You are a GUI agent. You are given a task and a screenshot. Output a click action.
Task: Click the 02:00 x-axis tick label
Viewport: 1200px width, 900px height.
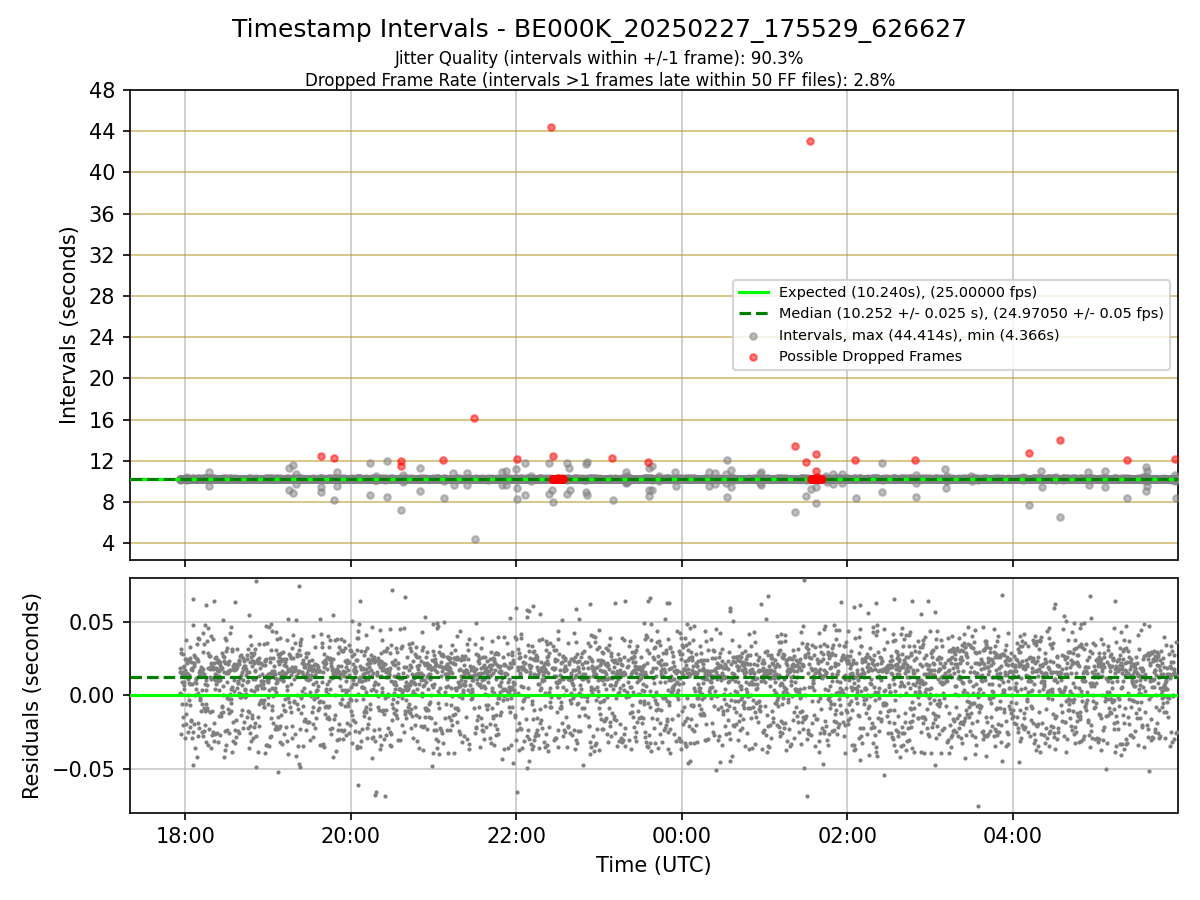(x=847, y=835)
